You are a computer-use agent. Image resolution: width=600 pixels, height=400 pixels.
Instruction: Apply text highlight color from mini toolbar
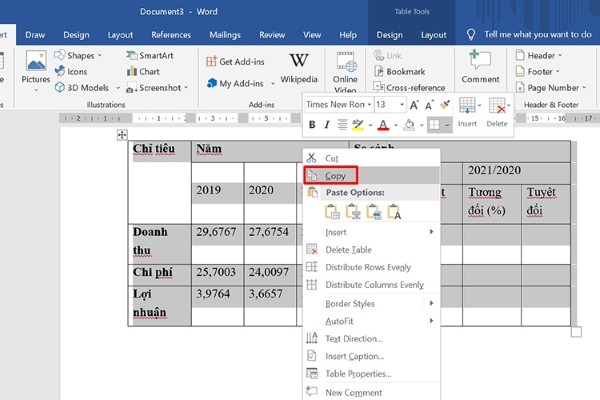click(358, 125)
